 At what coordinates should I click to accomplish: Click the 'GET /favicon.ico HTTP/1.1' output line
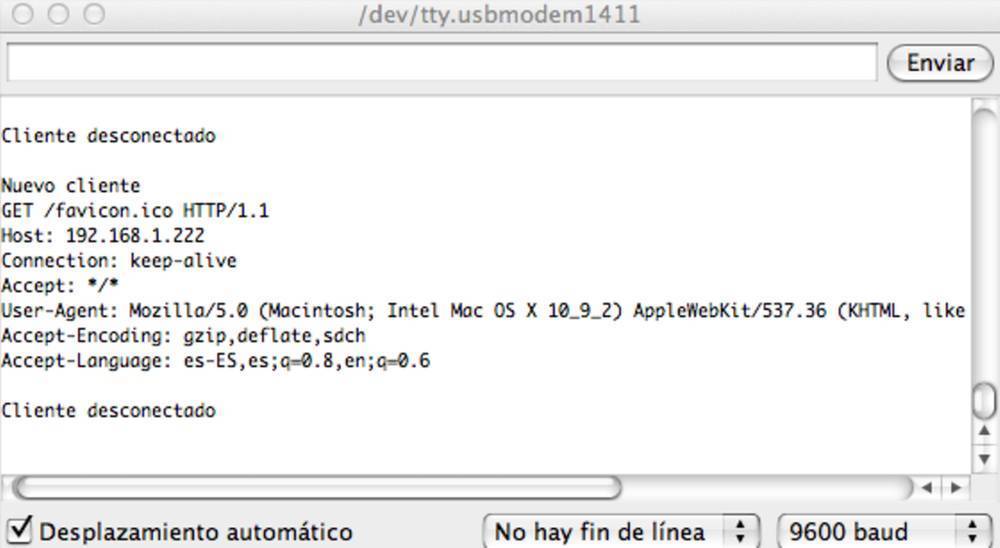point(135,211)
